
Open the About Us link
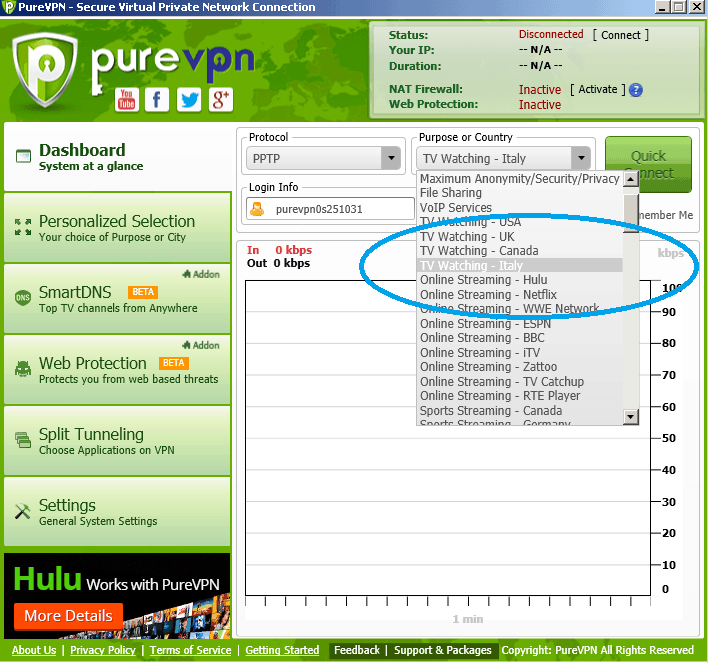(x=34, y=650)
